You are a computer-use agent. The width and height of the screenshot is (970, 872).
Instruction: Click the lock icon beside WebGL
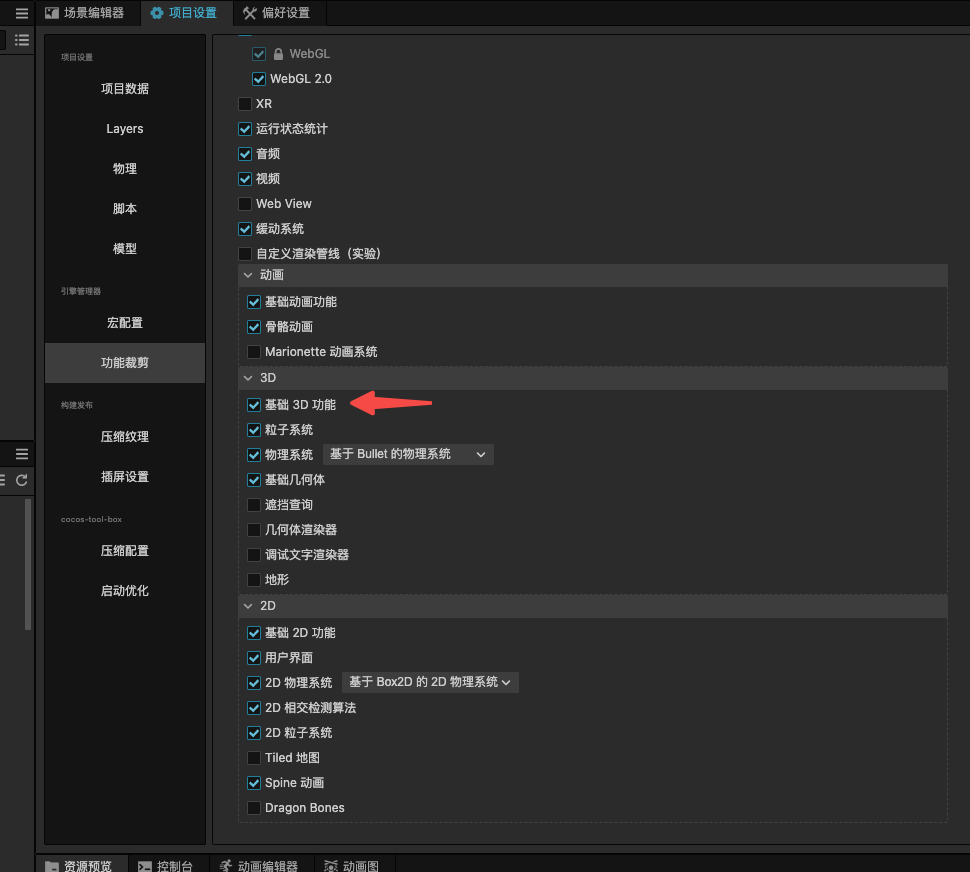278,54
